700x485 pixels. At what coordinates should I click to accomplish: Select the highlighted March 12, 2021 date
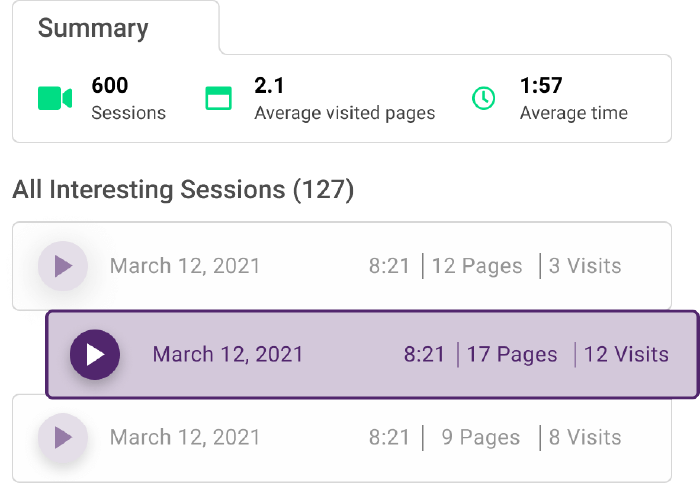(228, 354)
